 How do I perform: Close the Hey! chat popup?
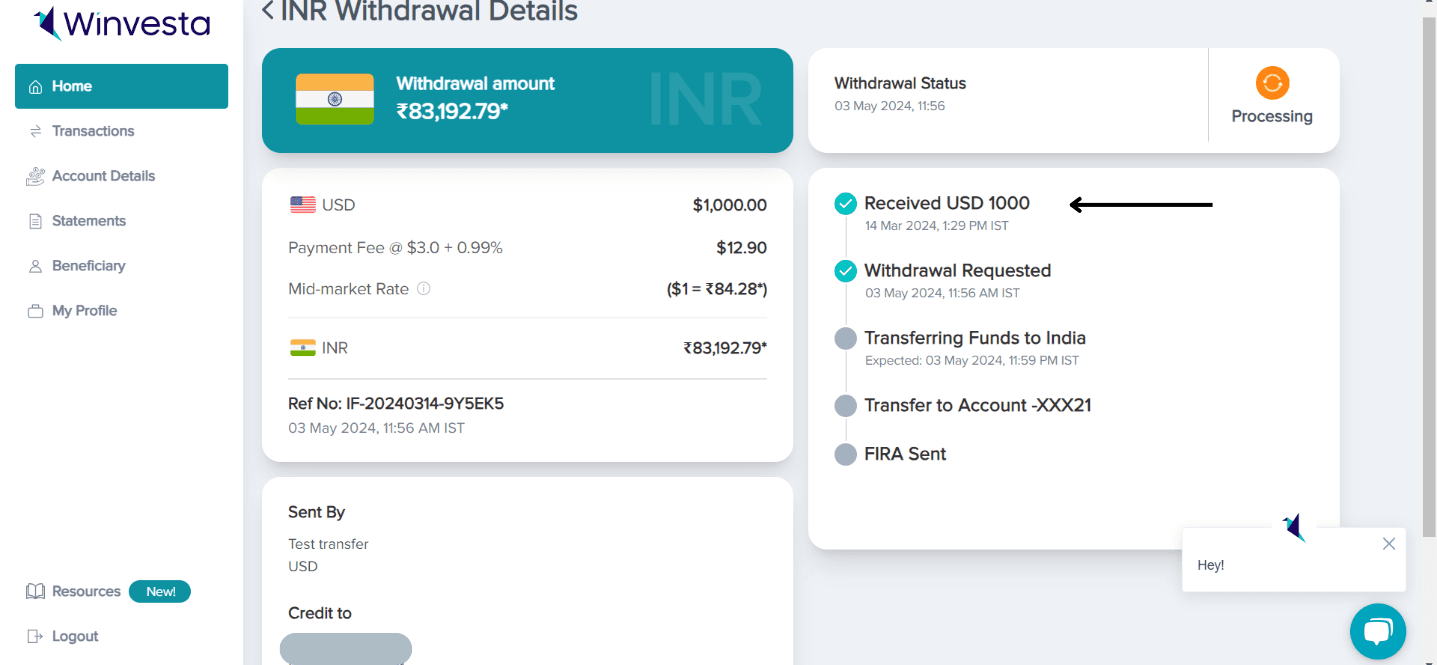pos(1388,544)
